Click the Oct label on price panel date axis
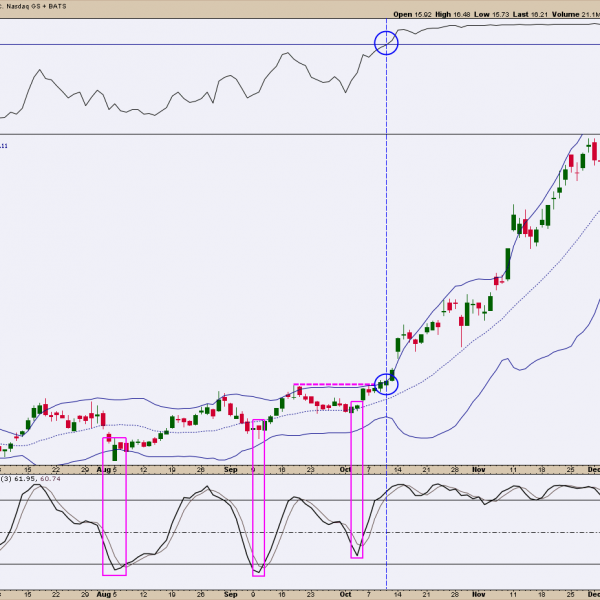600x600 pixels. 346,470
